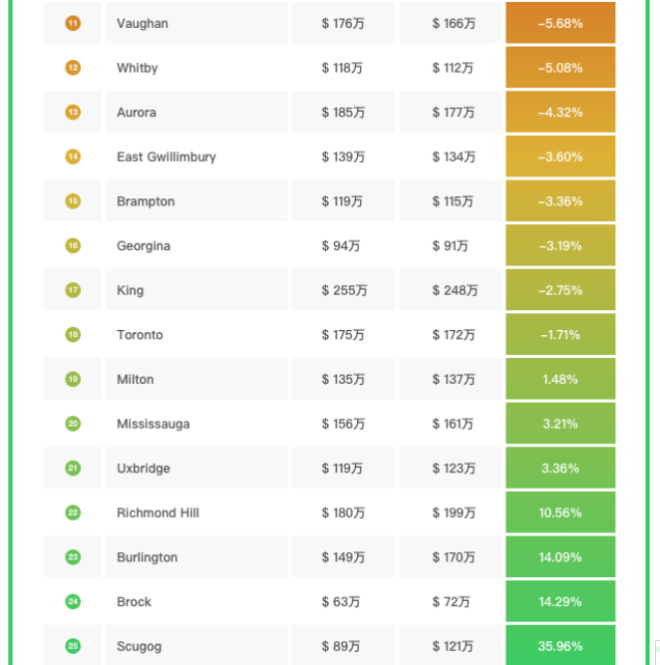Select the Richmond Hill city name
Screen dimensions: 660x665
coord(158,513)
